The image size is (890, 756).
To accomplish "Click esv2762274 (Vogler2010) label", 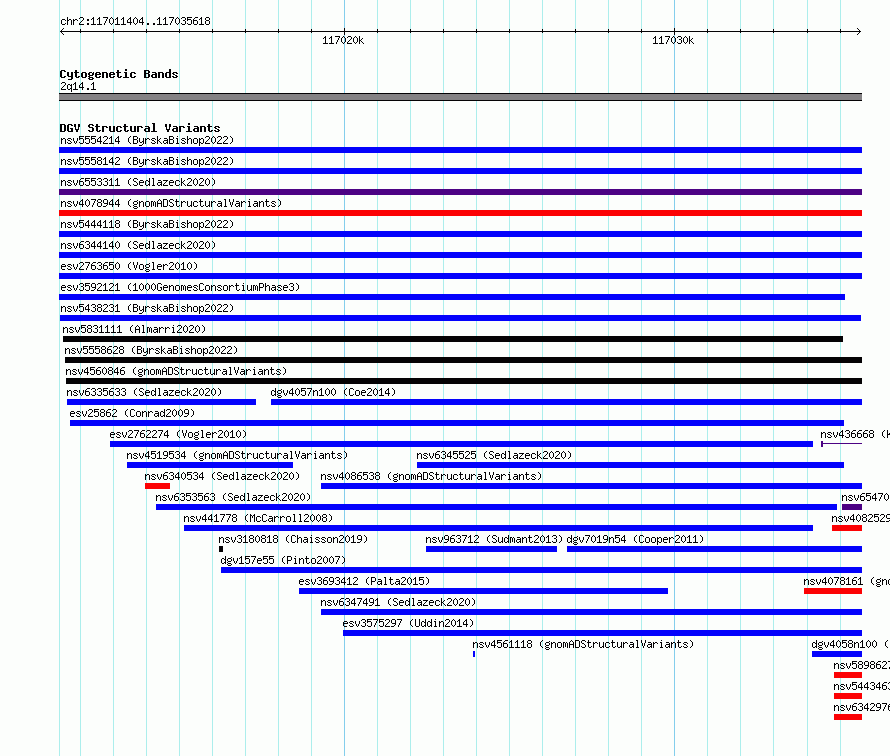I will [178, 434].
